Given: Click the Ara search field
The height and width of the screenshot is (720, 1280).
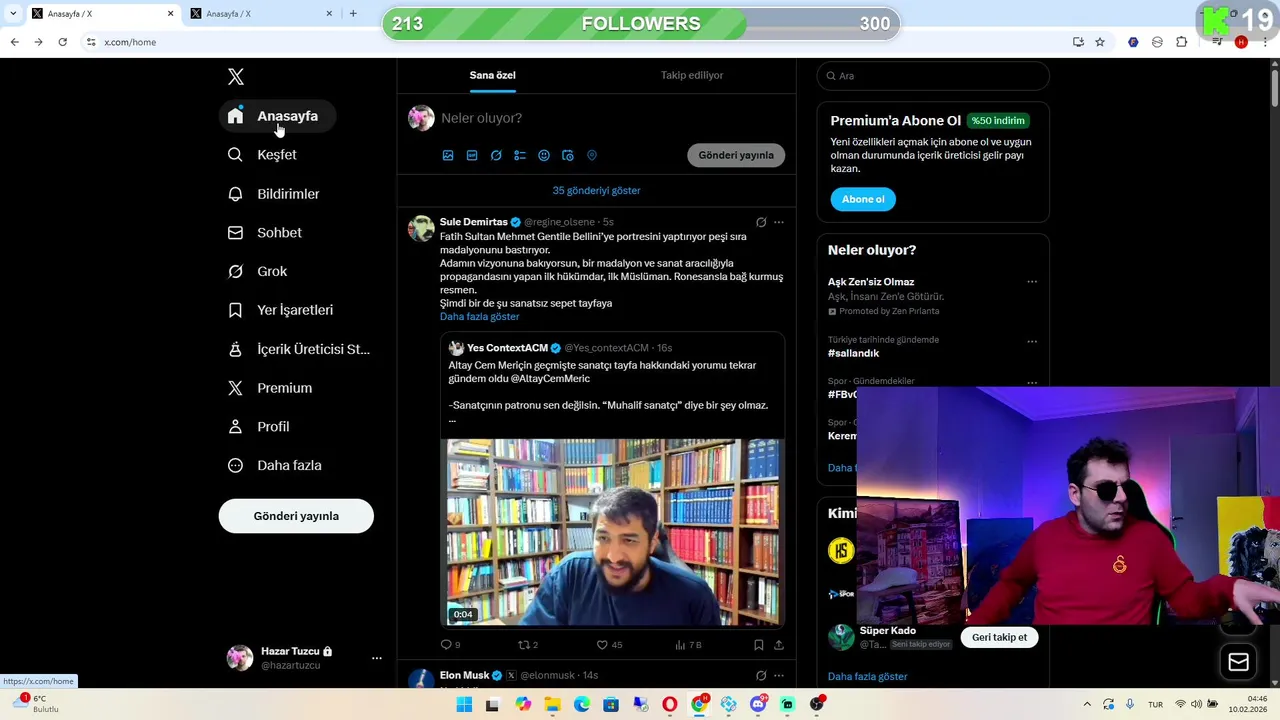Looking at the screenshot, I should click(932, 76).
